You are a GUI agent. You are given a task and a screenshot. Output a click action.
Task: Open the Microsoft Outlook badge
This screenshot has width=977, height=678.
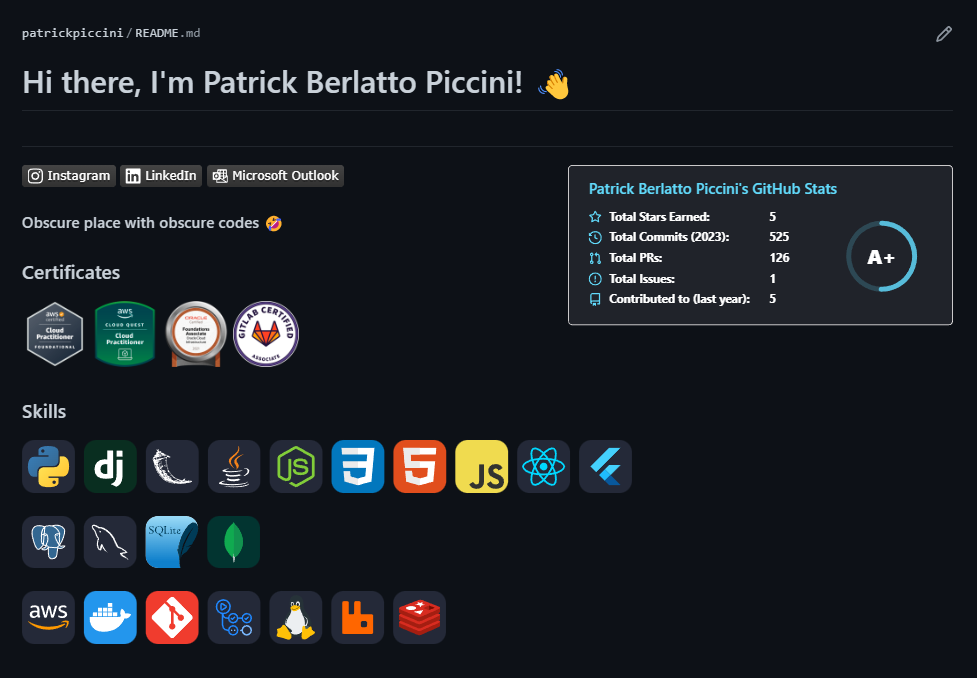point(275,176)
